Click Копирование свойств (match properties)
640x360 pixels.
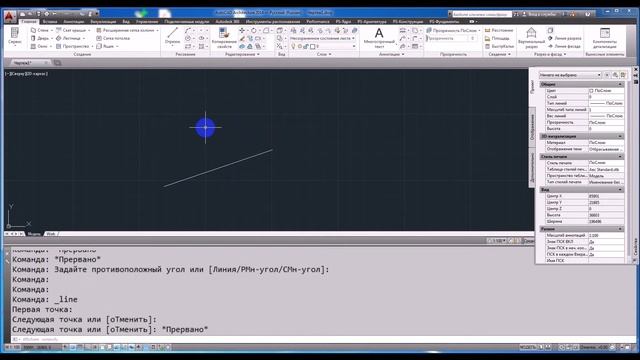(x=224, y=38)
